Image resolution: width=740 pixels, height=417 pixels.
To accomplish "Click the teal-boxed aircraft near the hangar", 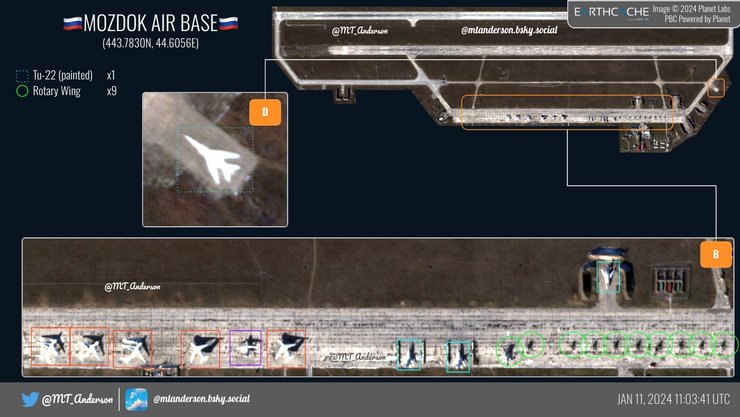I will pyautogui.click(x=608, y=276).
